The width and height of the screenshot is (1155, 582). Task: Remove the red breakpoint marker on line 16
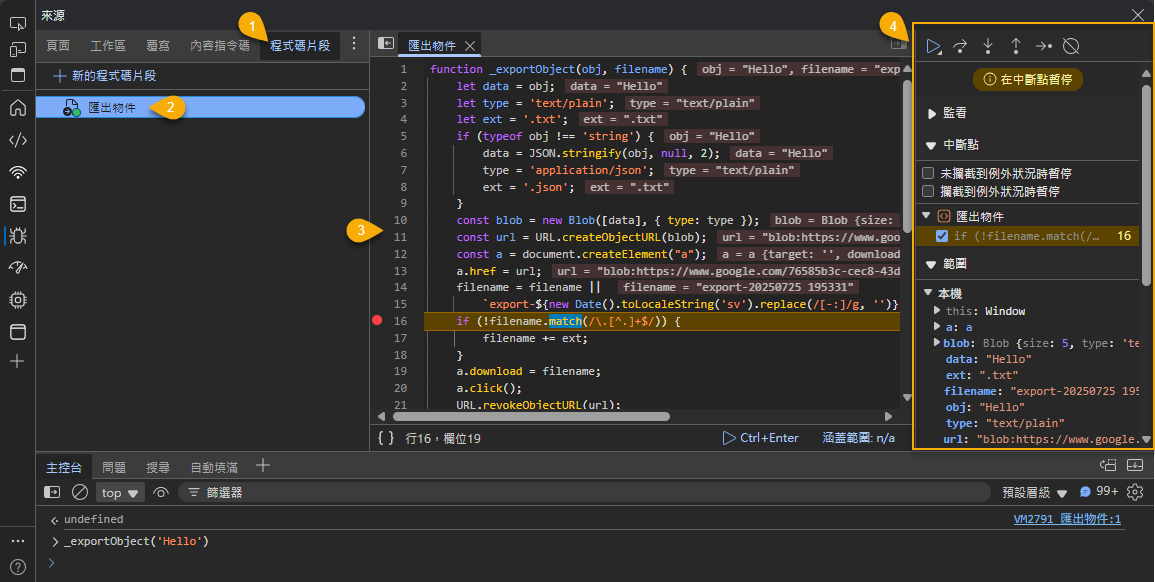click(x=377, y=321)
